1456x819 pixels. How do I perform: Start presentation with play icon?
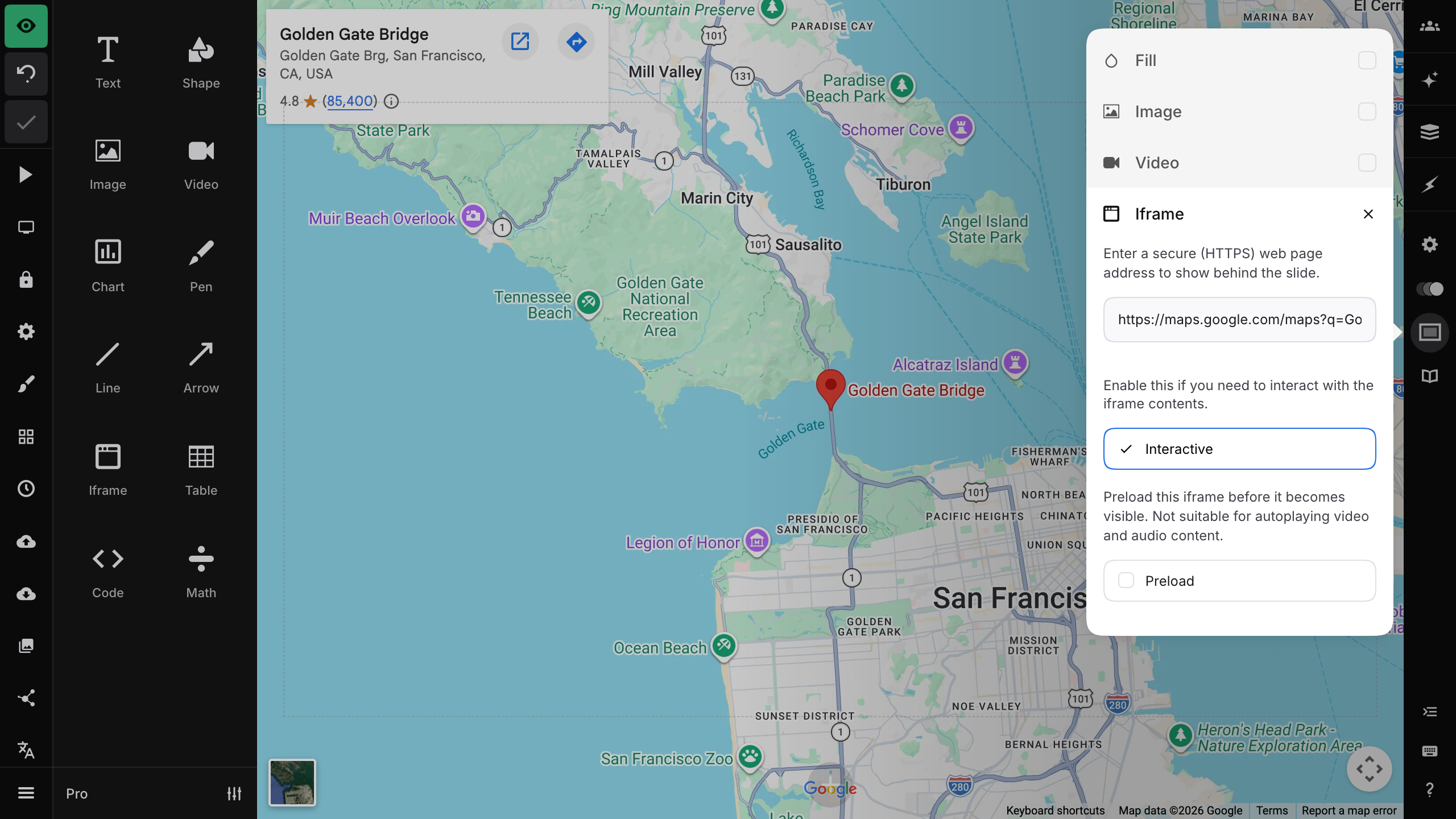(x=26, y=175)
